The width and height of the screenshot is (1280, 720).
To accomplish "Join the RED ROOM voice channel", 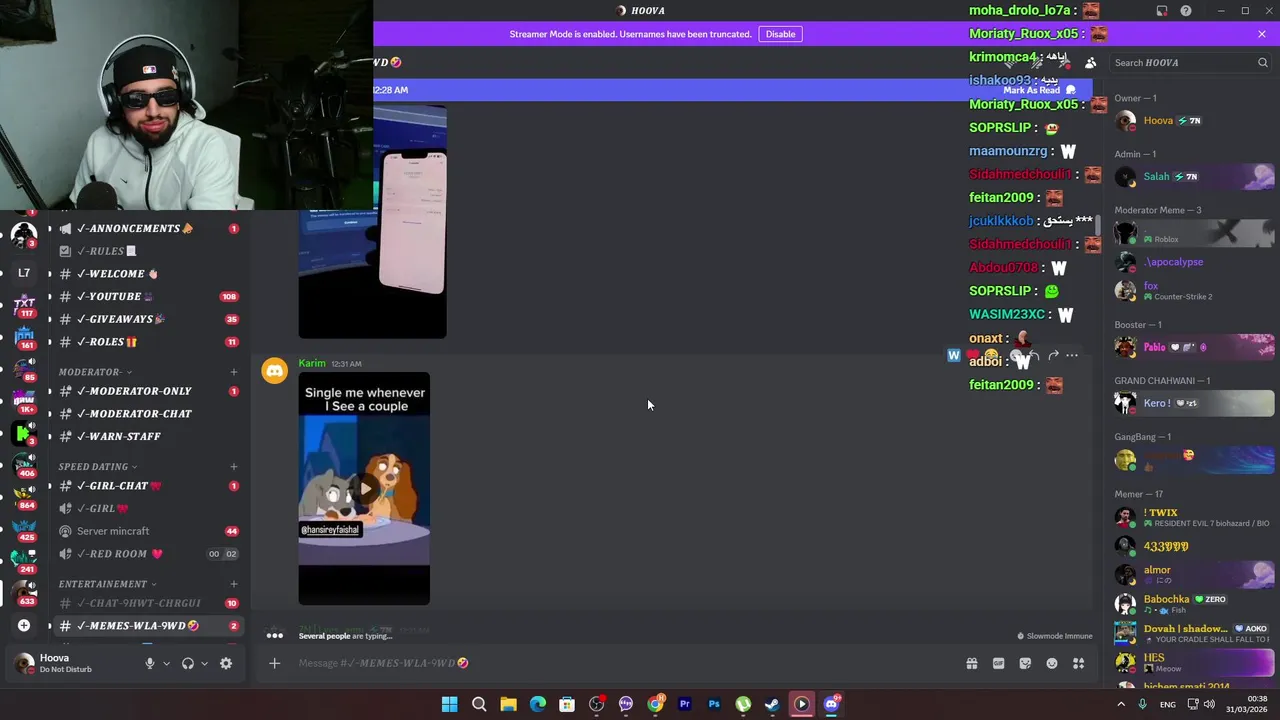I will [150, 554].
